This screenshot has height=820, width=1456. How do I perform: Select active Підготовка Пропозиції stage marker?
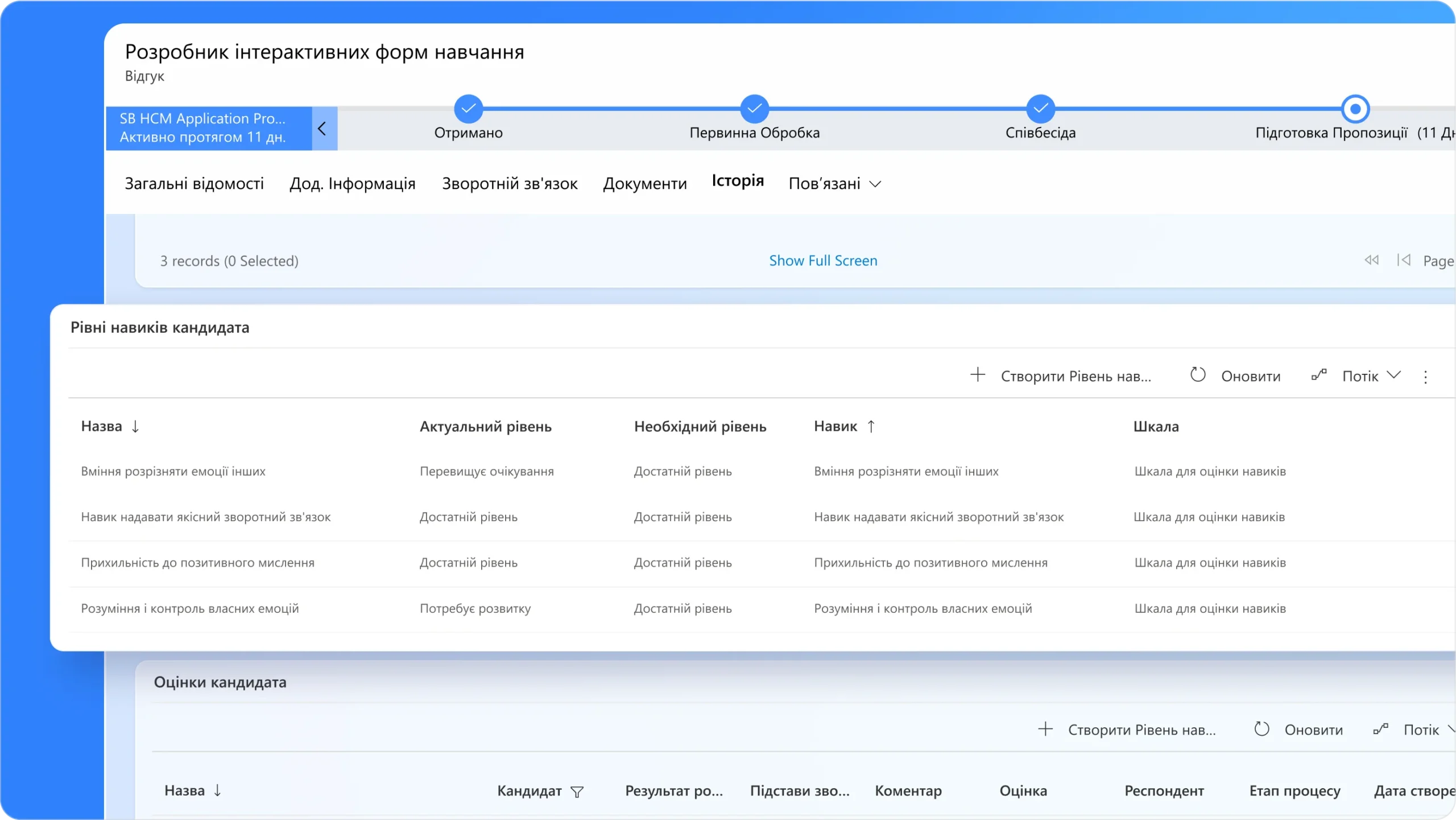pyautogui.click(x=1355, y=108)
